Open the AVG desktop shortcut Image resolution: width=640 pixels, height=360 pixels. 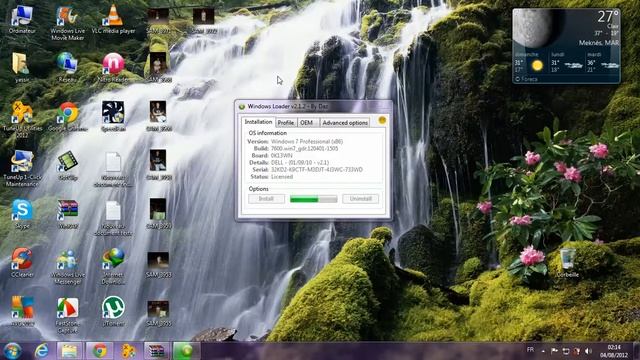click(22, 311)
